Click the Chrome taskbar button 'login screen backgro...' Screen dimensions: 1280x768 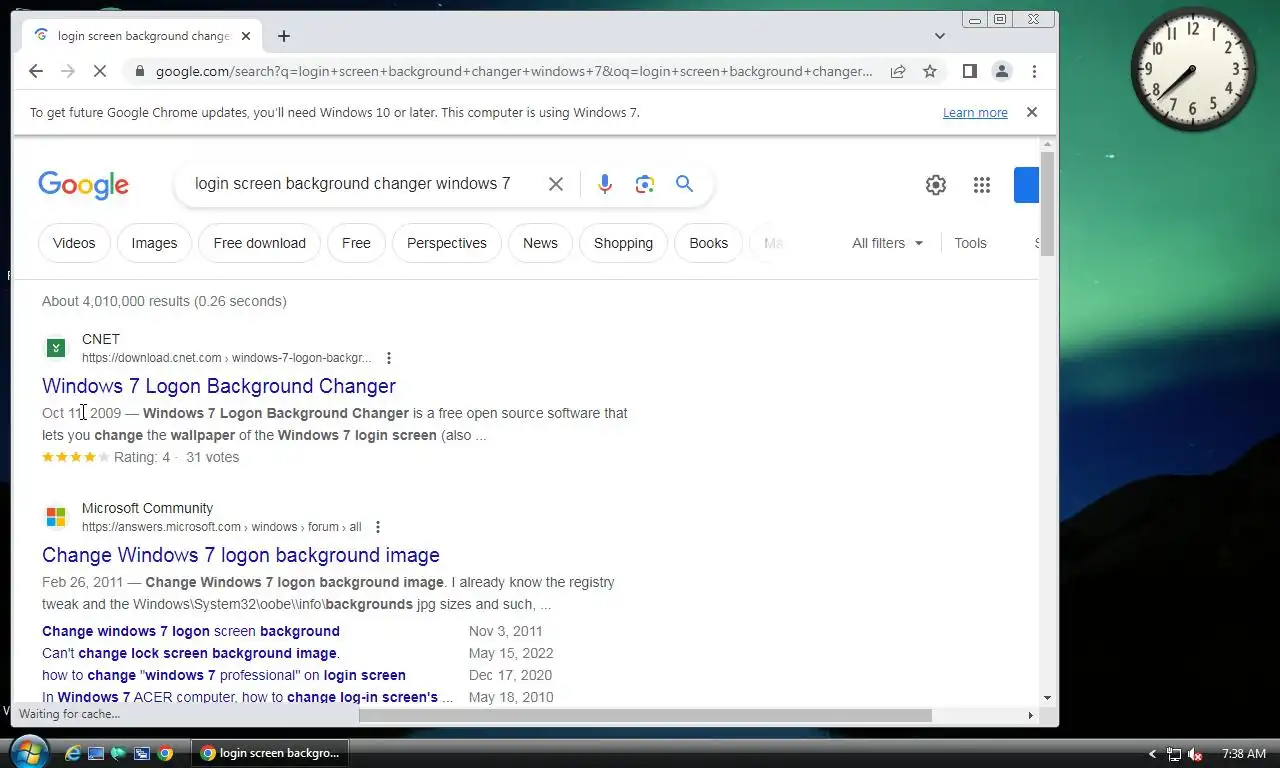272,753
